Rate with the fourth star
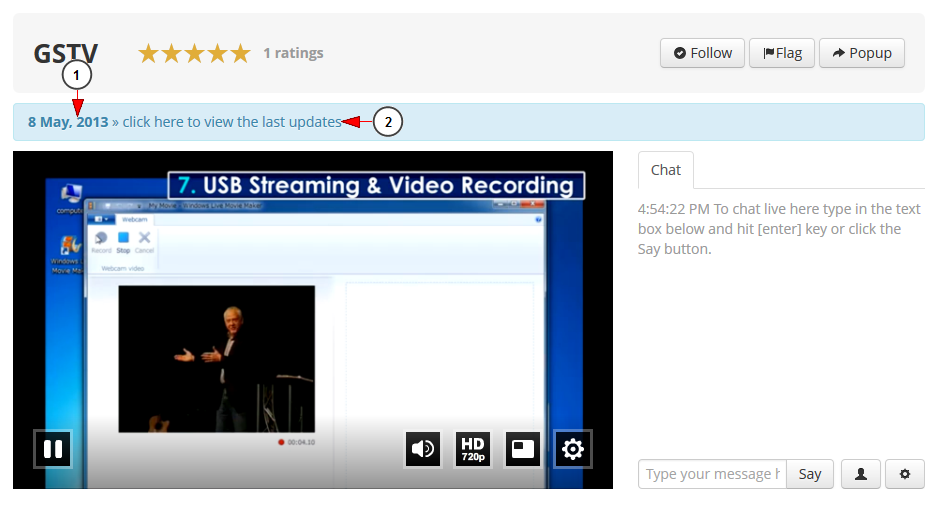The image size is (935, 507). tap(218, 53)
